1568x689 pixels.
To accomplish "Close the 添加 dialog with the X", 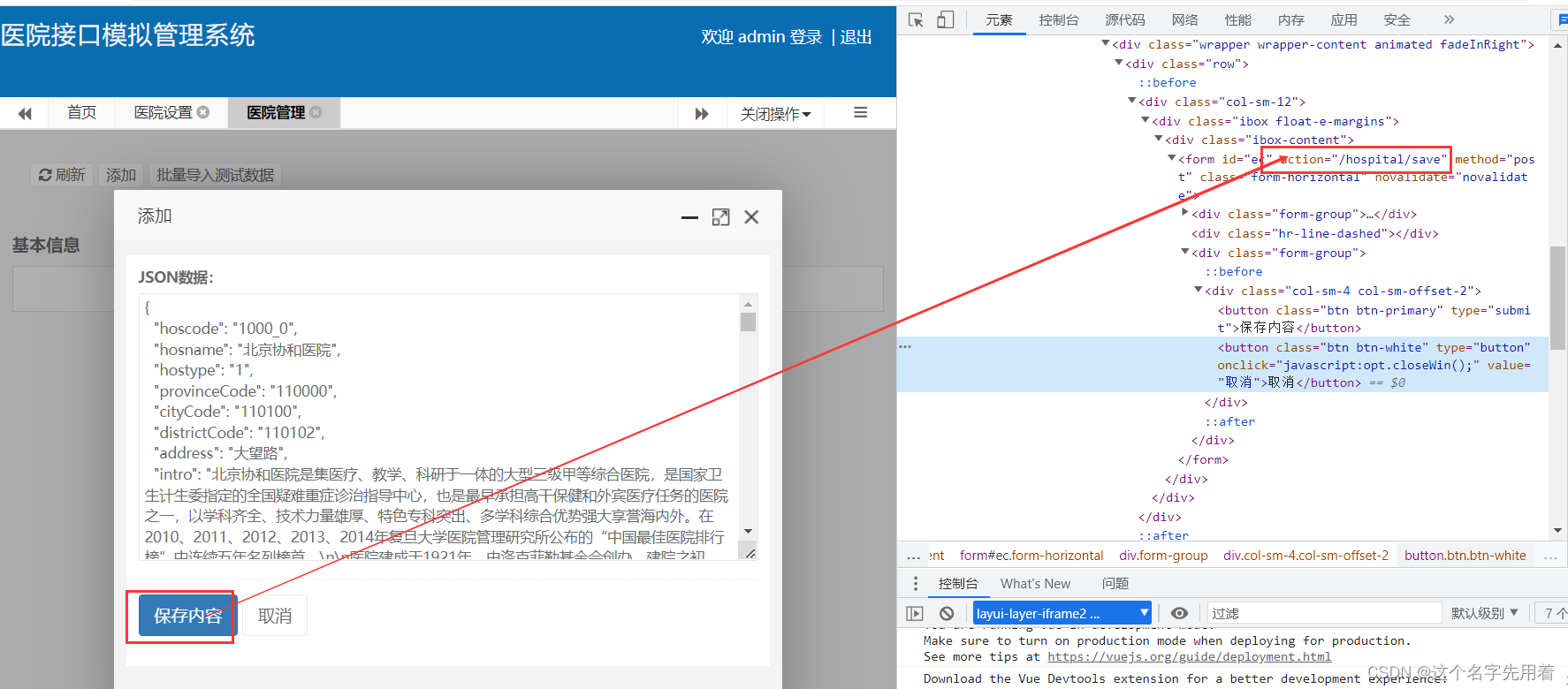I will point(751,217).
